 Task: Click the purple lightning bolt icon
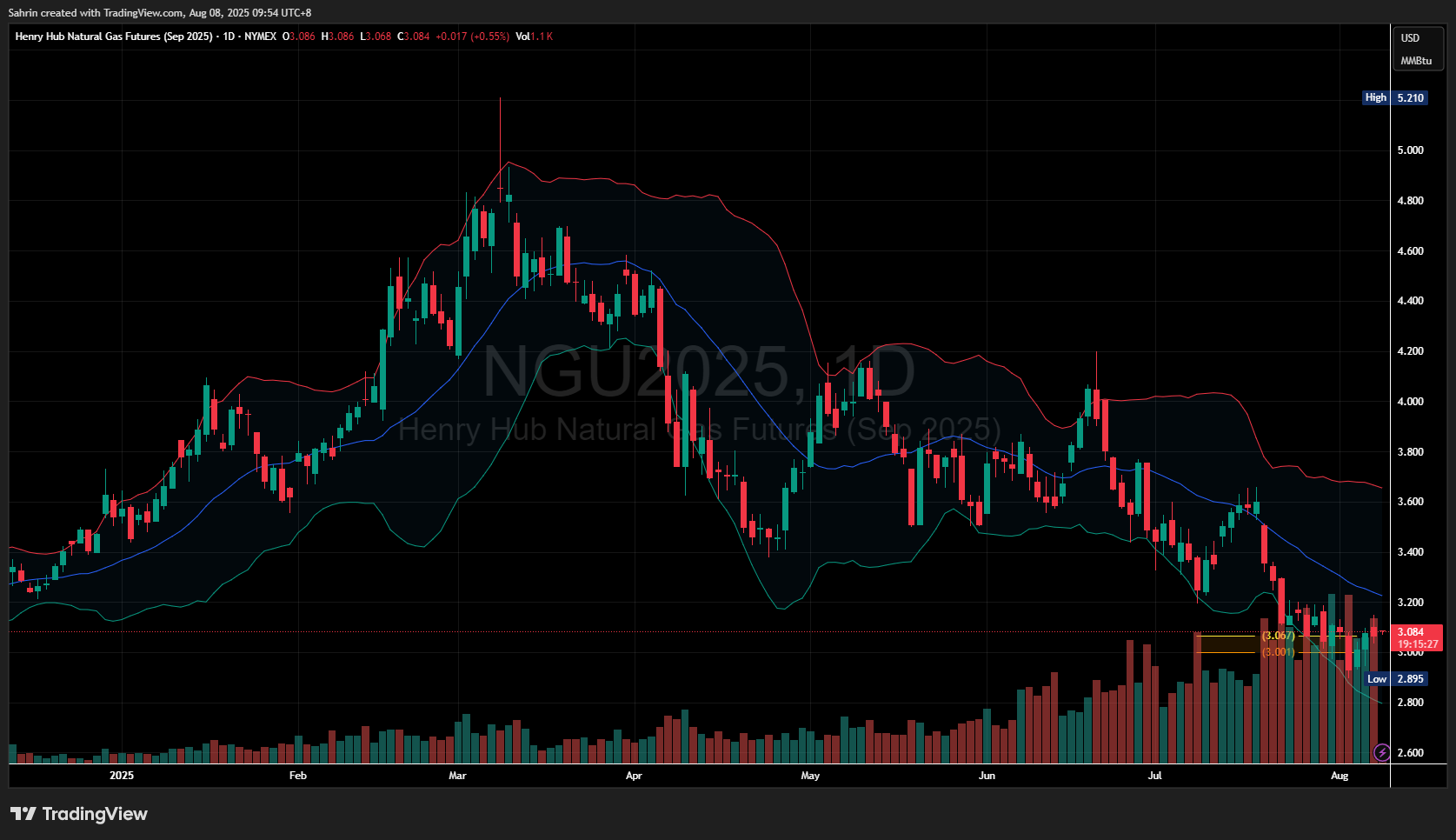tap(1381, 752)
